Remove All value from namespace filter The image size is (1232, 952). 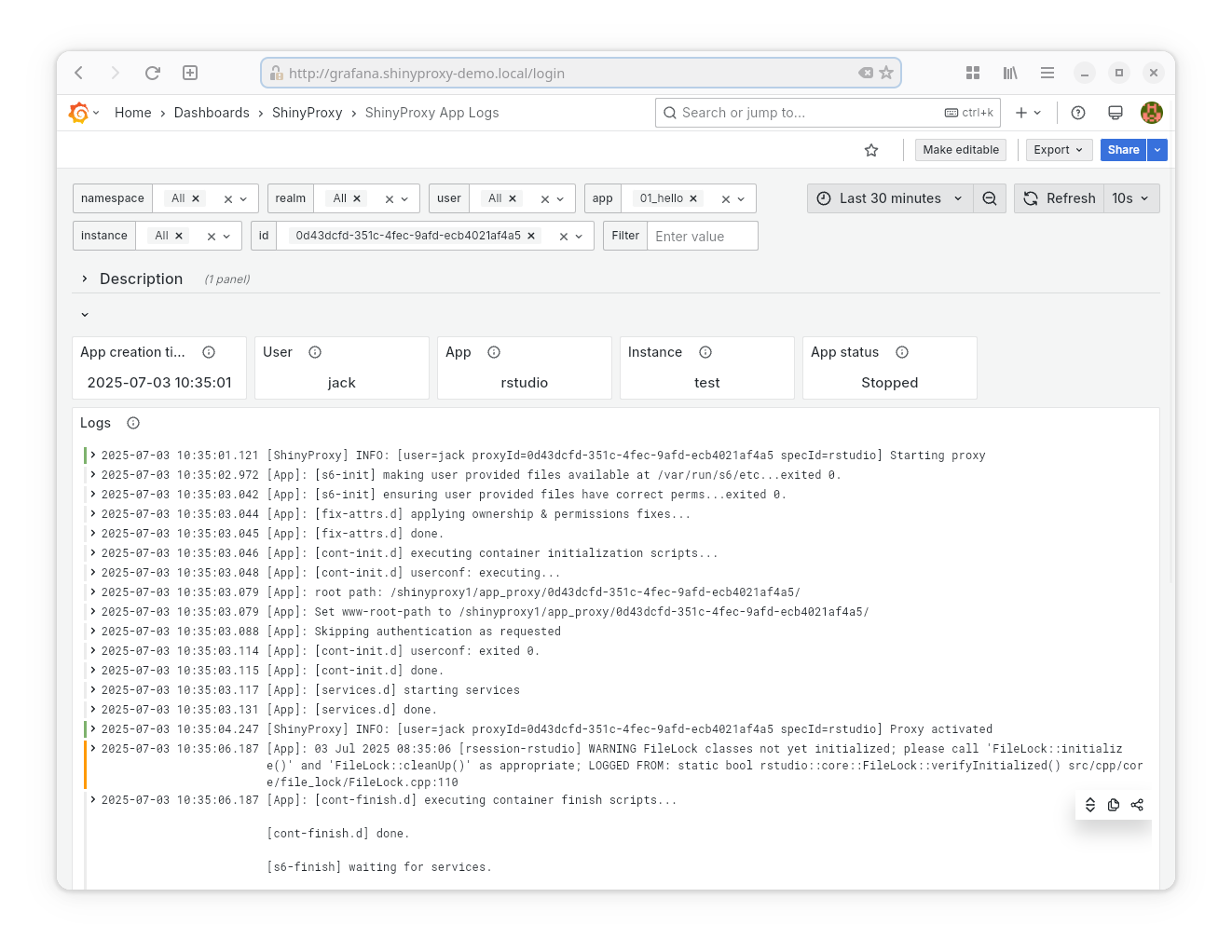pyautogui.click(x=196, y=198)
